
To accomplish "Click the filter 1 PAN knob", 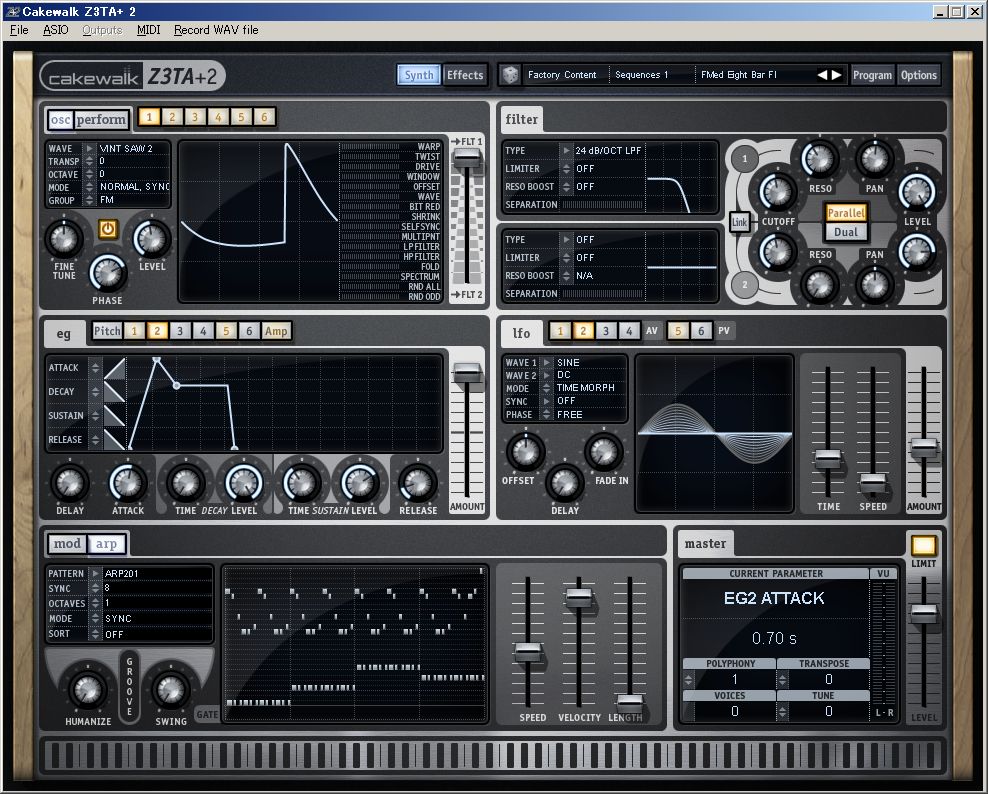I will tap(875, 159).
